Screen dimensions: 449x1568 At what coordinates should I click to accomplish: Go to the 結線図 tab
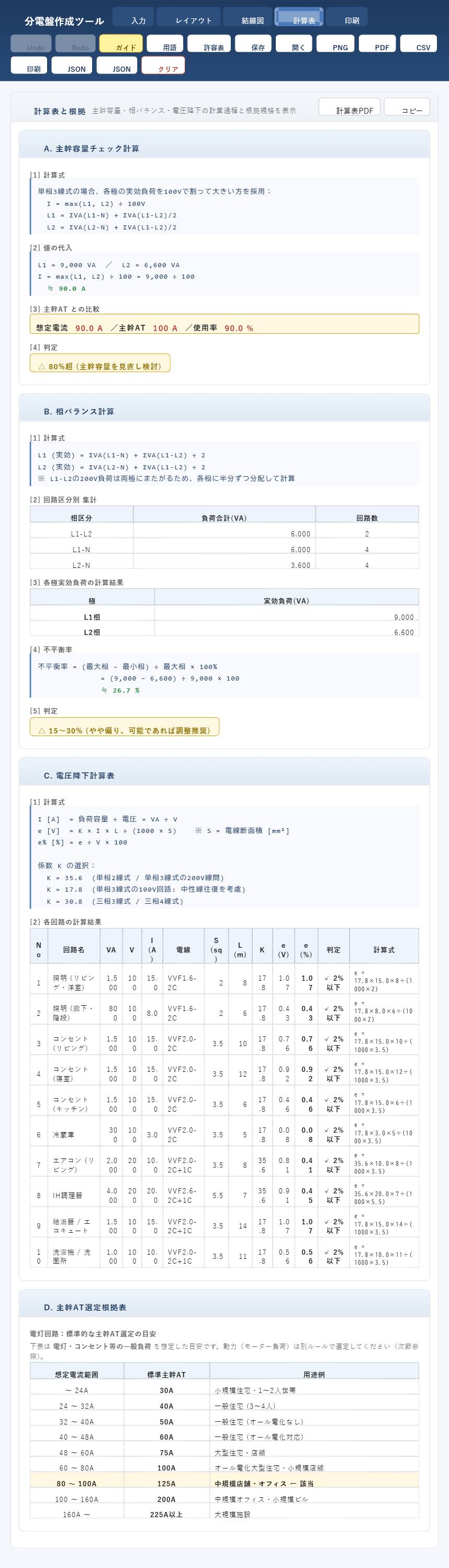[x=247, y=17]
